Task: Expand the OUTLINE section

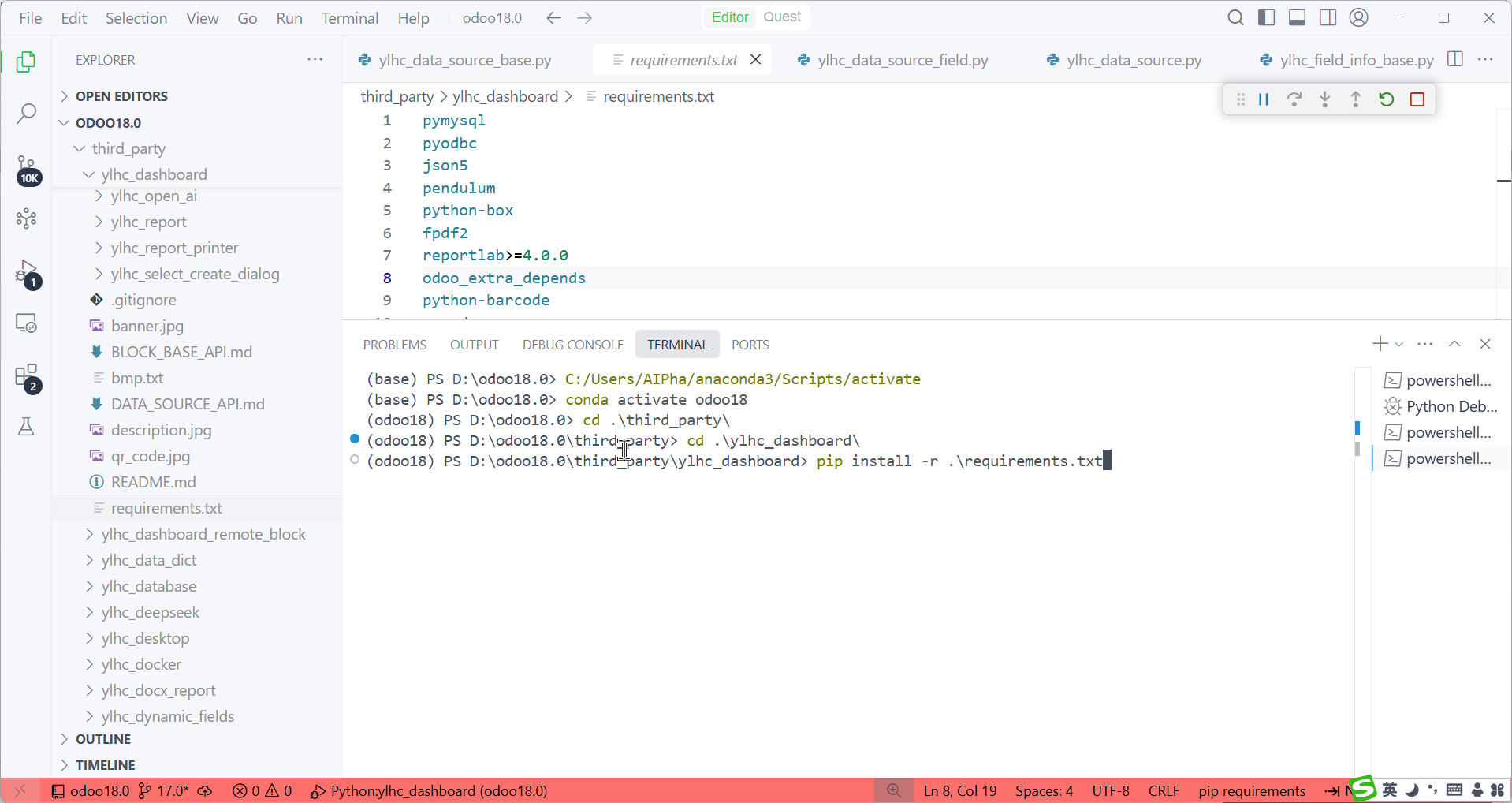Action: point(102,739)
